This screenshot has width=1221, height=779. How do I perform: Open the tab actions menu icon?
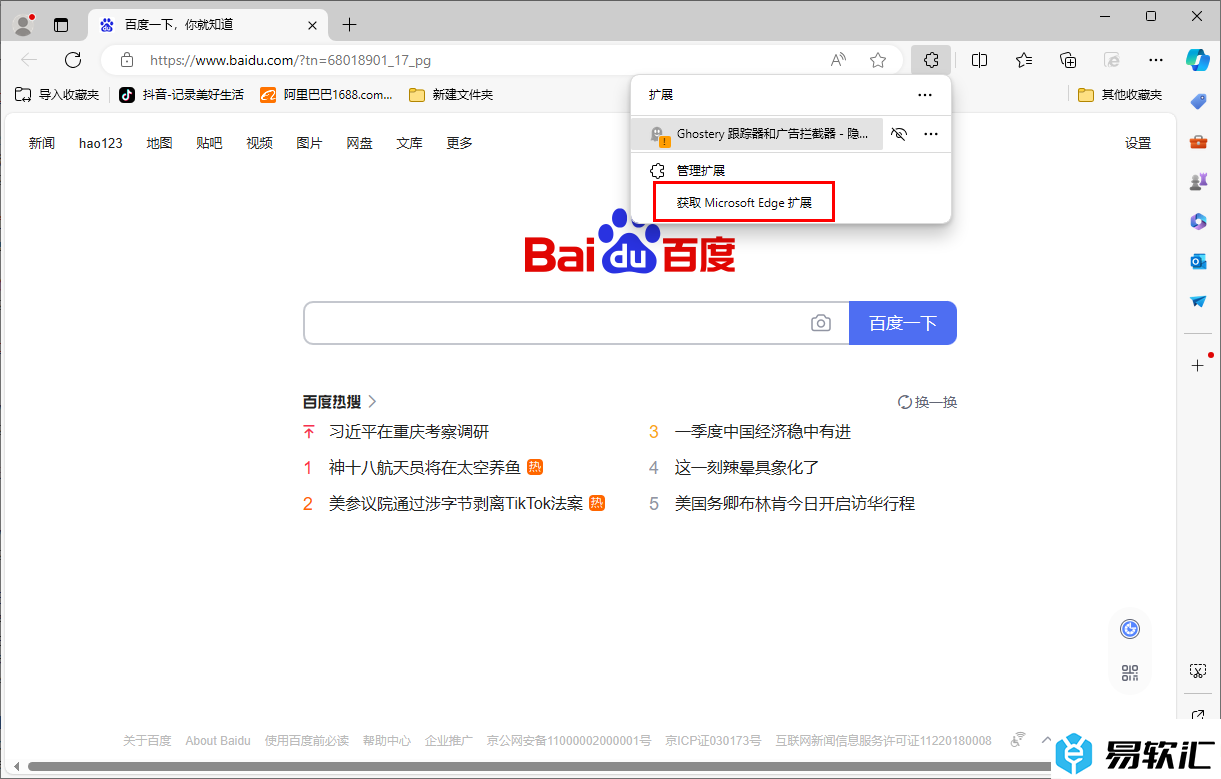coord(61,25)
